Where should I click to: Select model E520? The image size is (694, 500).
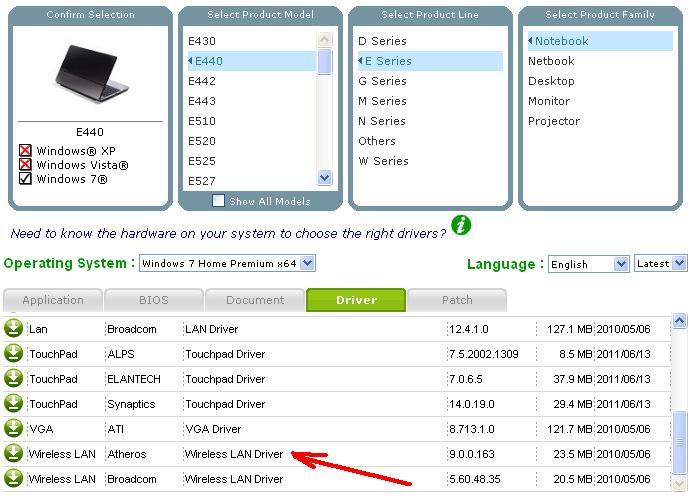click(x=202, y=141)
